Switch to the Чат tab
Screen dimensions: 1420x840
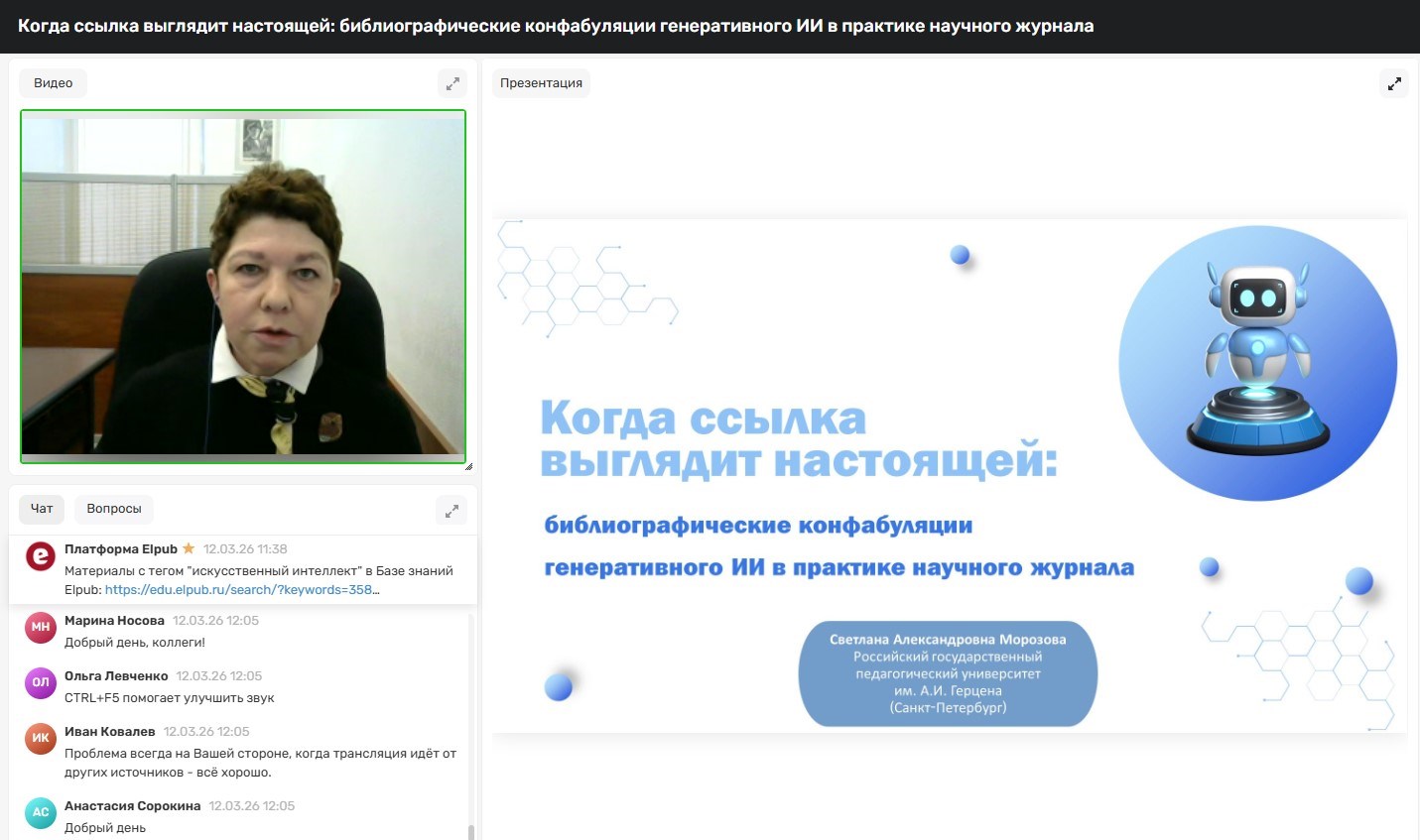(x=42, y=509)
